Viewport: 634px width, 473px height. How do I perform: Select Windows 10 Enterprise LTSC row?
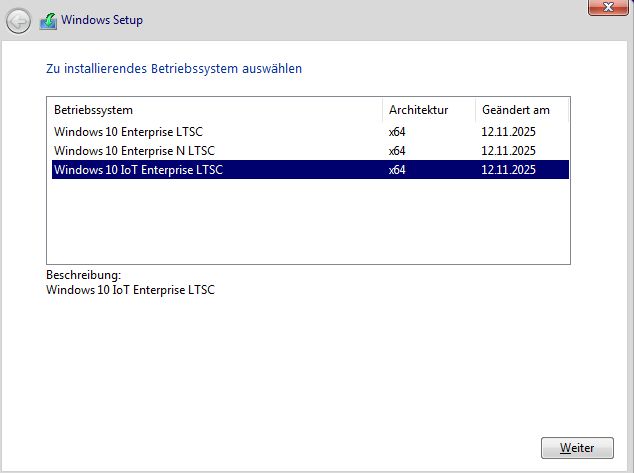coord(310,132)
